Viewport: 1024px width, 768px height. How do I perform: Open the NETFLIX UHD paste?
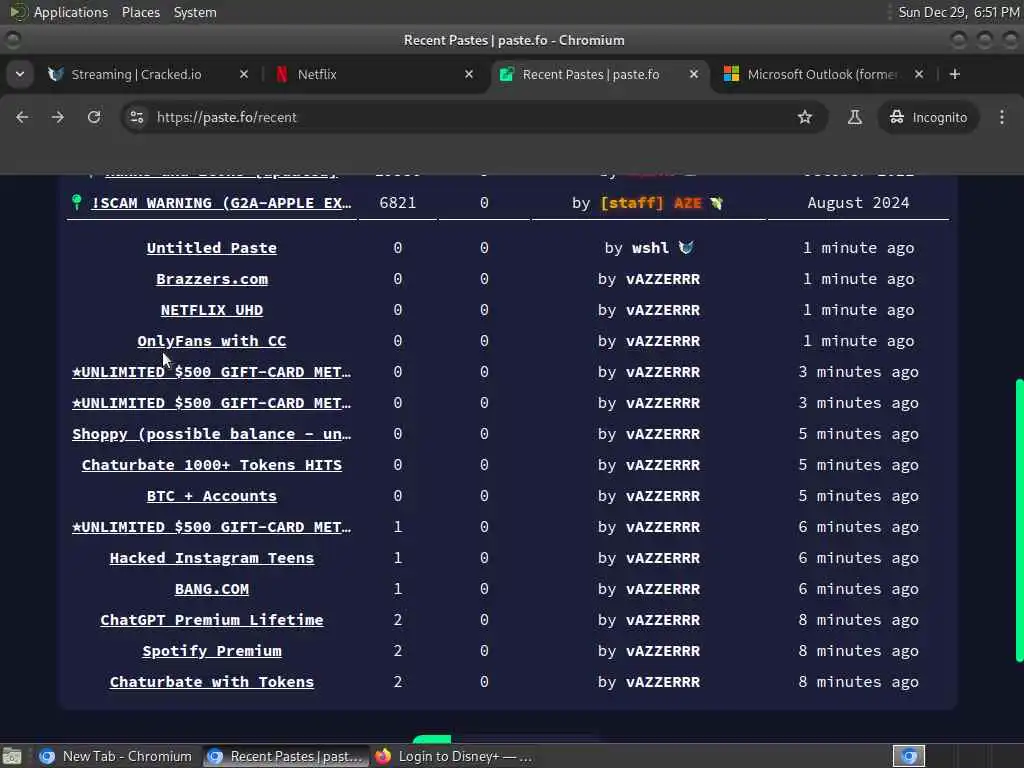click(x=212, y=310)
